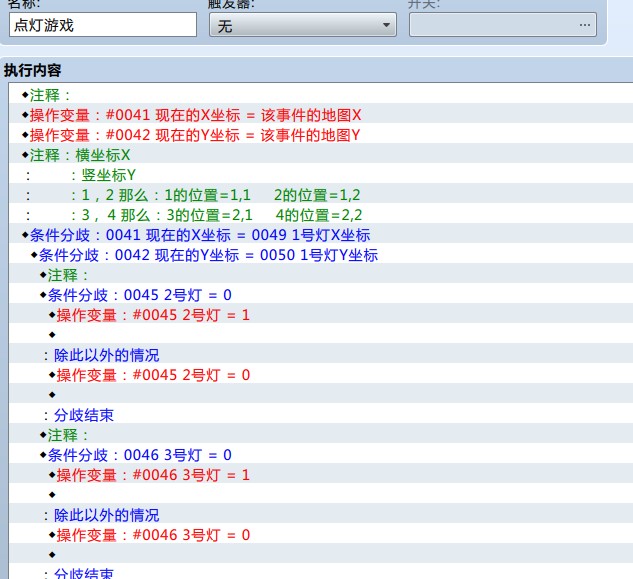Screen dimensions: 633x579
Task: Select 操作变量 #0046 3号灯 = 1 line
Action: tap(321, 475)
